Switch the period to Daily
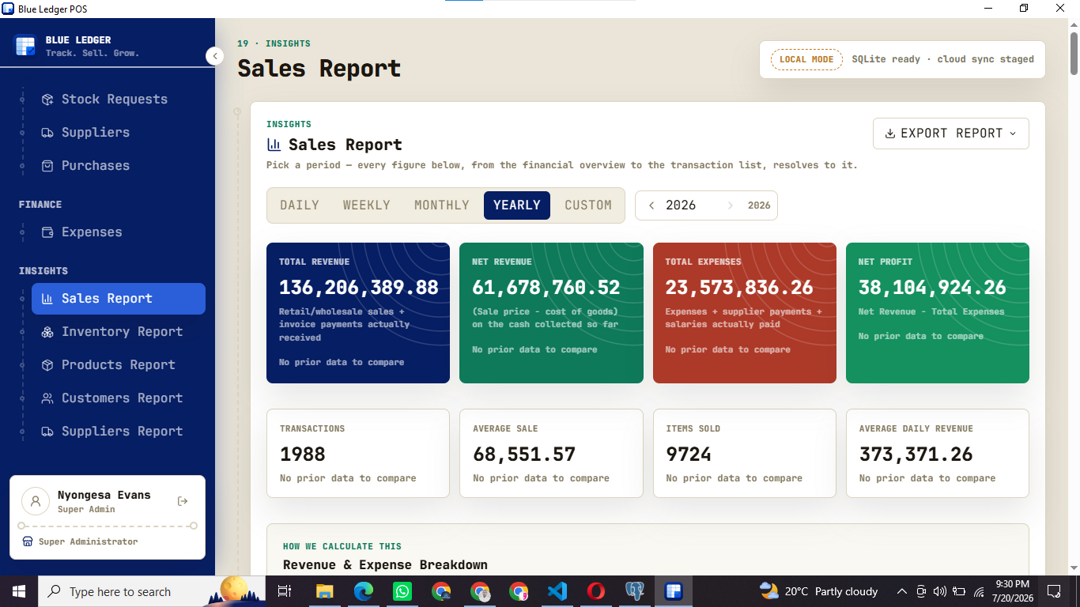The height and width of the screenshot is (607, 1080). [300, 205]
